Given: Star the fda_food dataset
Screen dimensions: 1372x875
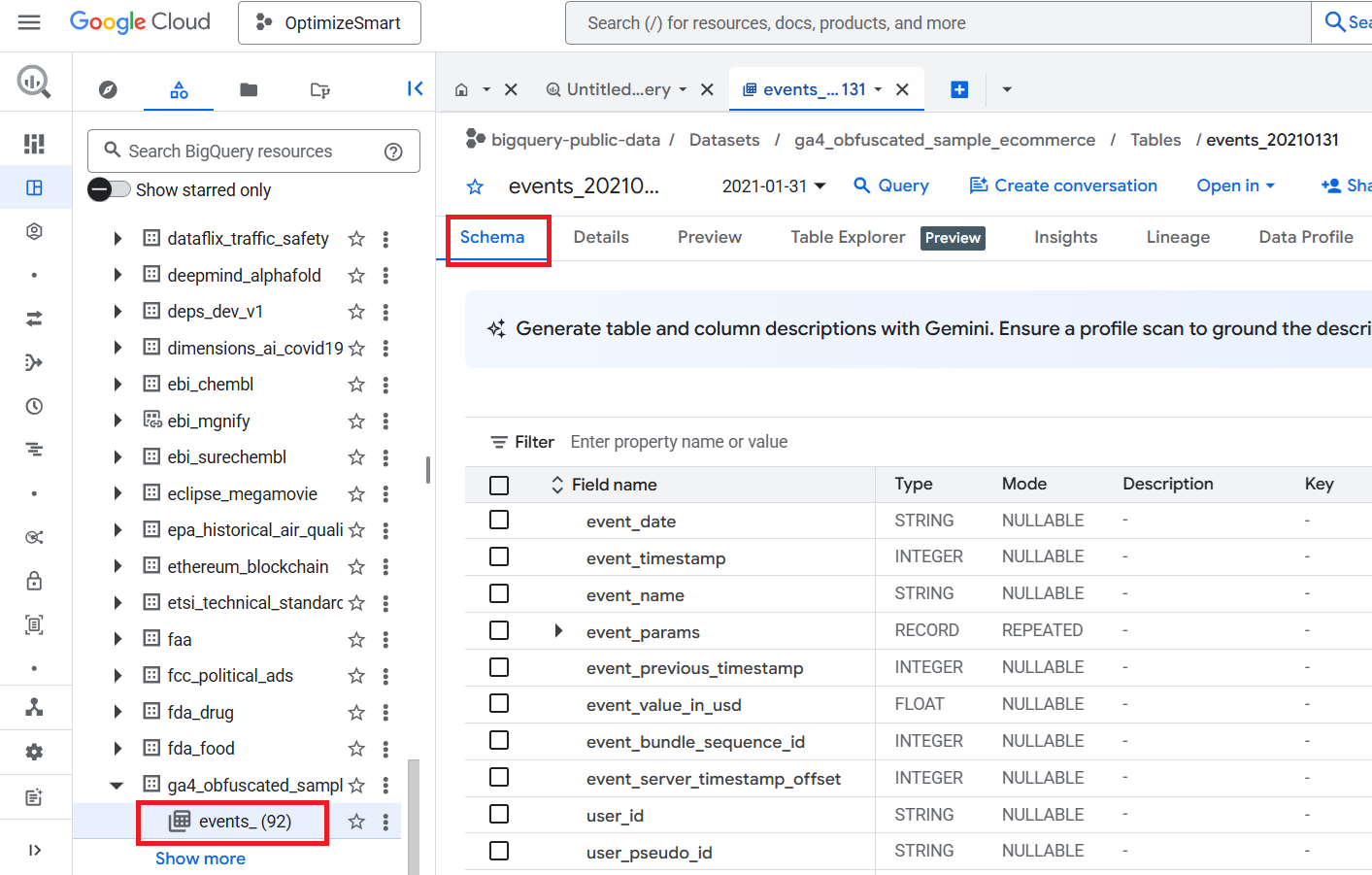Looking at the screenshot, I should point(356,749).
